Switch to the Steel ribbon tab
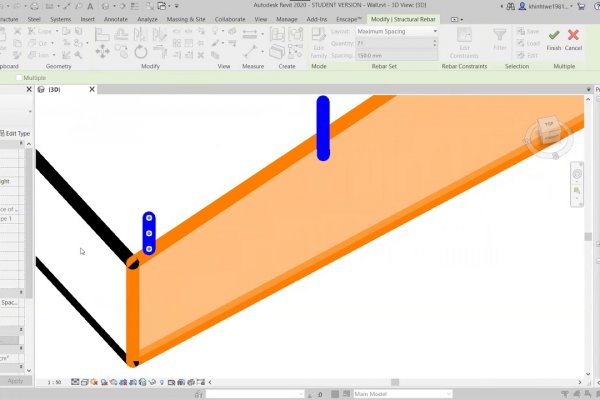This screenshot has width=600, height=400. (x=34, y=19)
